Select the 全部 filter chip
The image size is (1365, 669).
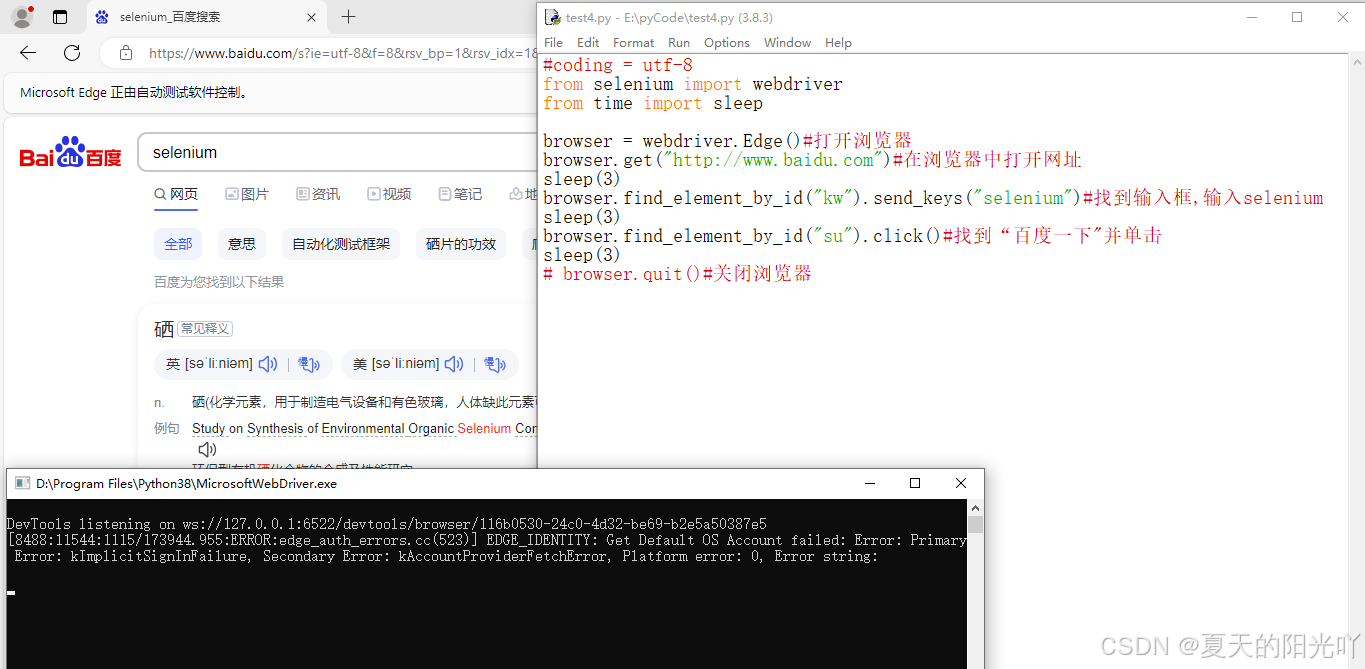pyautogui.click(x=178, y=244)
